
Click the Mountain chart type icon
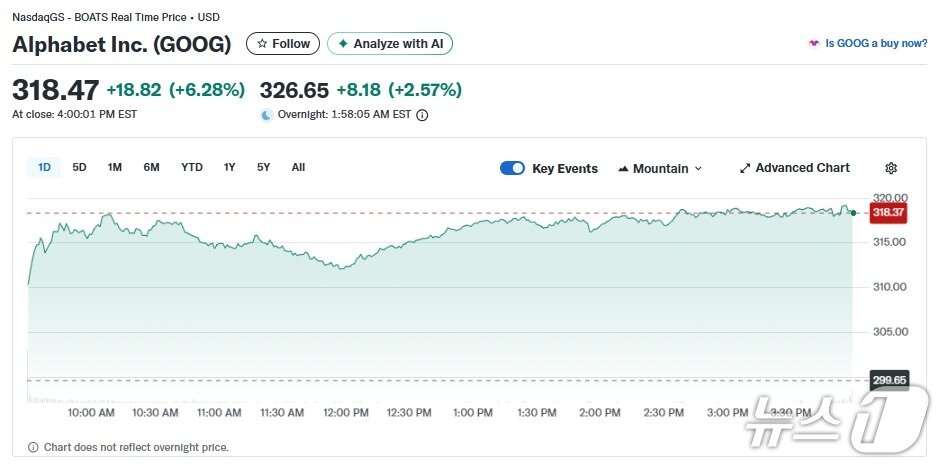coord(624,168)
